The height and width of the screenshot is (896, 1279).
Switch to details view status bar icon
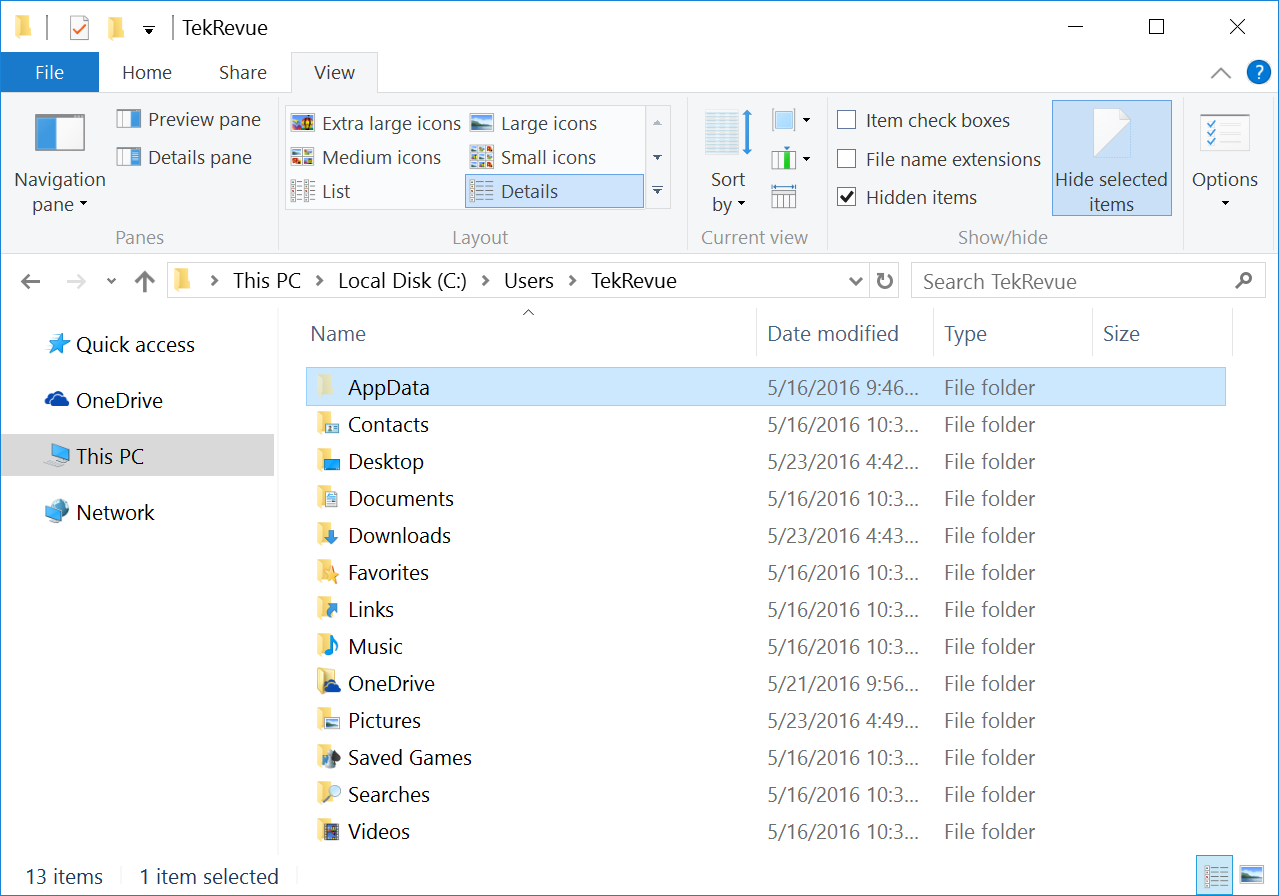(1216, 876)
